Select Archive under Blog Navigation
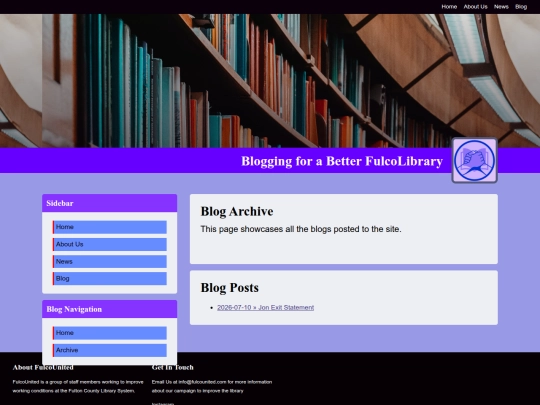 coord(110,350)
